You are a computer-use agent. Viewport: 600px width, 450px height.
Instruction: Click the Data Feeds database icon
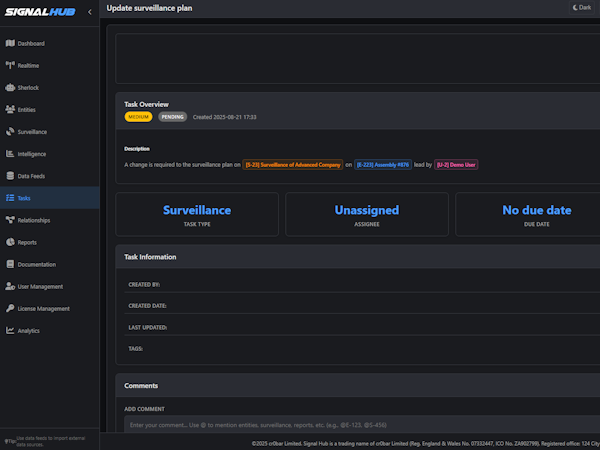pyautogui.click(x=10, y=176)
